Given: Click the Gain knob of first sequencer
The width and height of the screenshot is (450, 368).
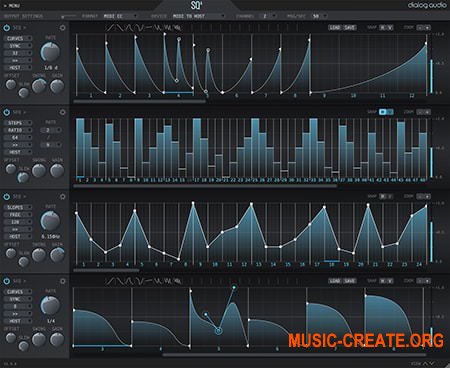Looking at the screenshot, I should pyautogui.click(x=57, y=86).
